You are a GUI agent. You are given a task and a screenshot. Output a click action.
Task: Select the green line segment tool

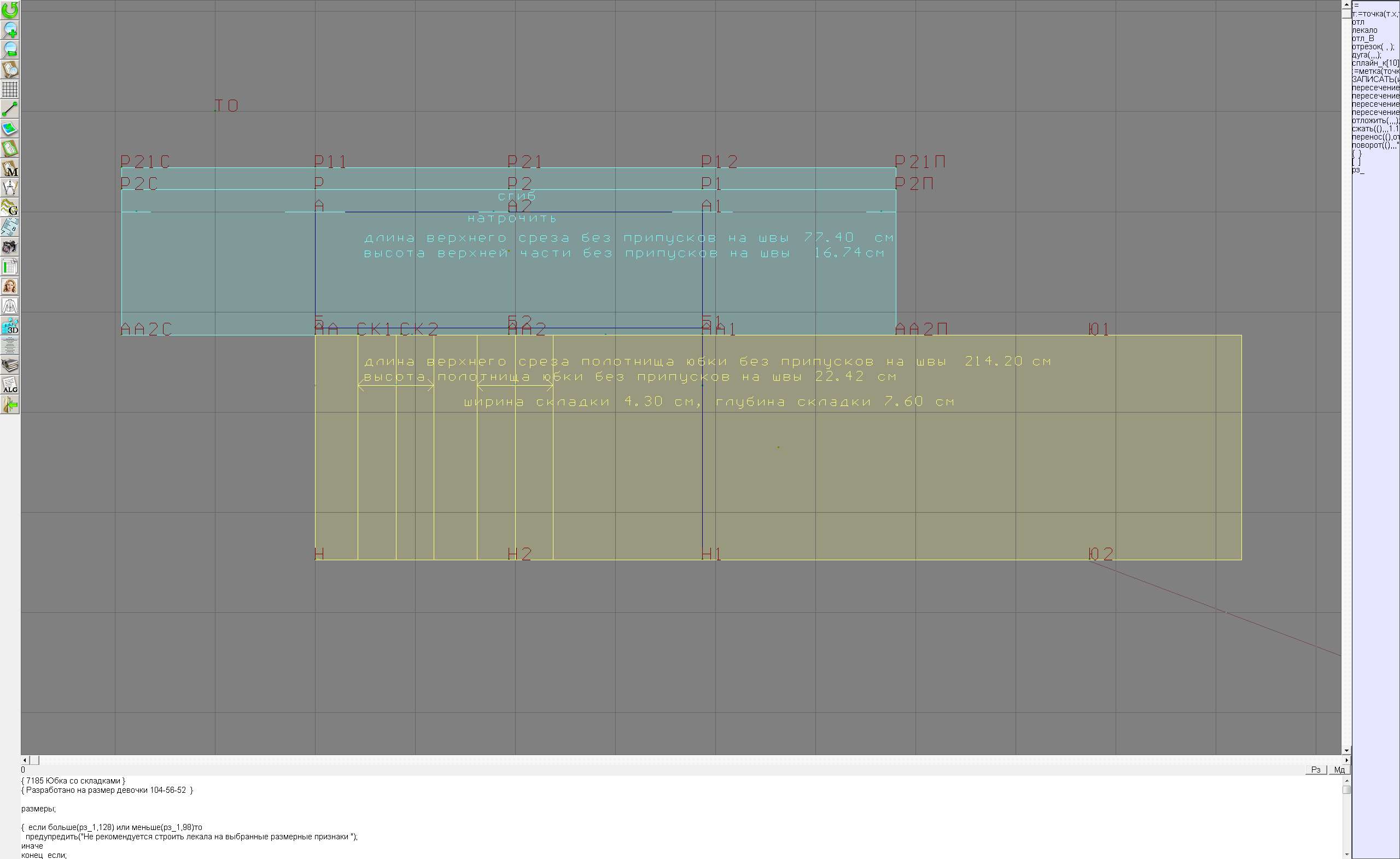coord(10,108)
